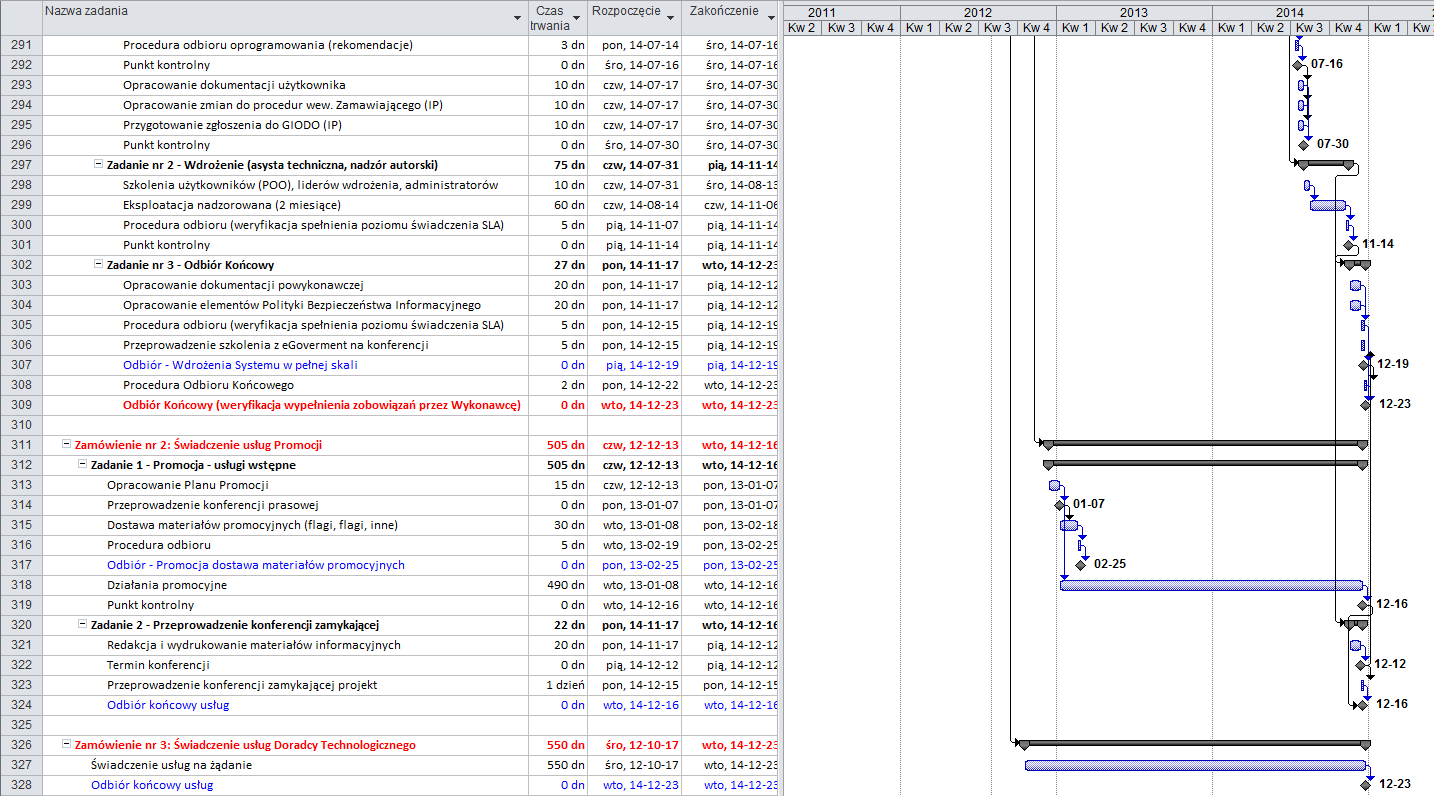Click the 2013 year header in timescale

[1134, 12]
